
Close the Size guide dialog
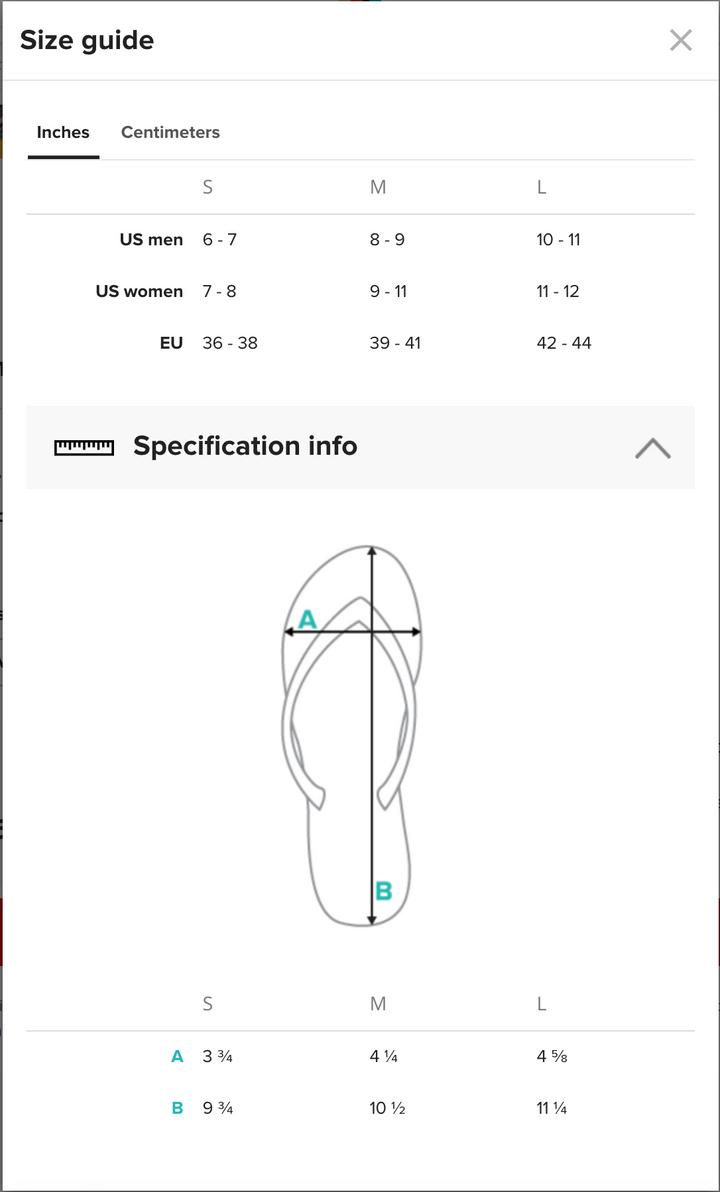pos(680,40)
